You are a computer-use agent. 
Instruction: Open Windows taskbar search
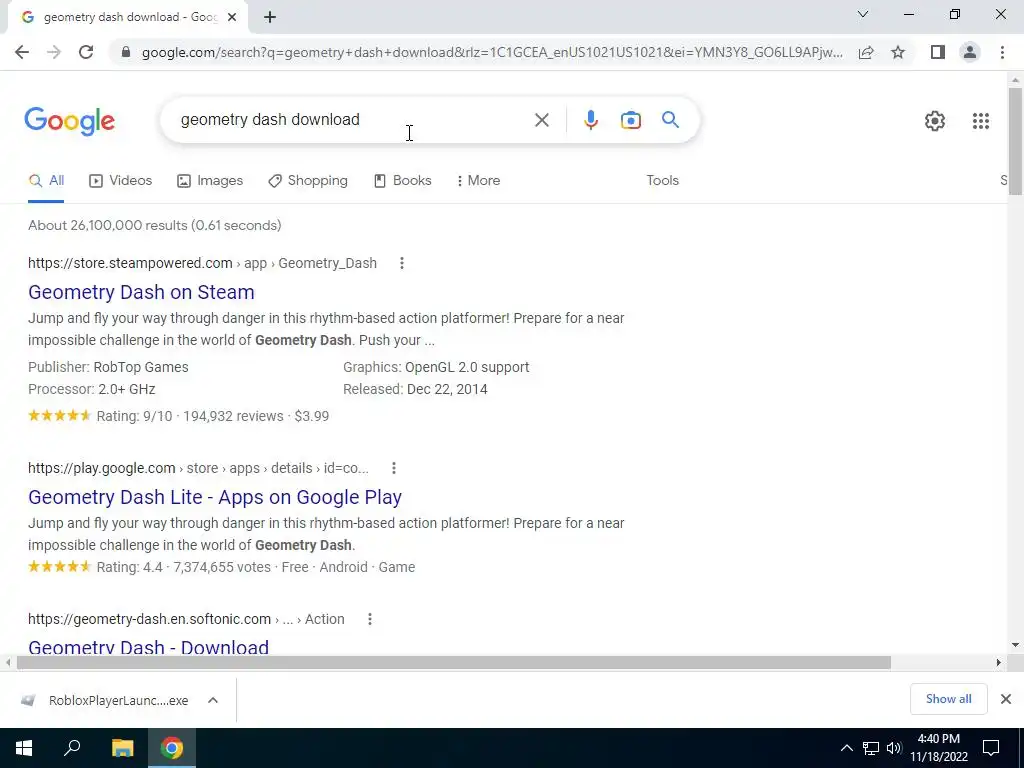pyautogui.click(x=72, y=748)
